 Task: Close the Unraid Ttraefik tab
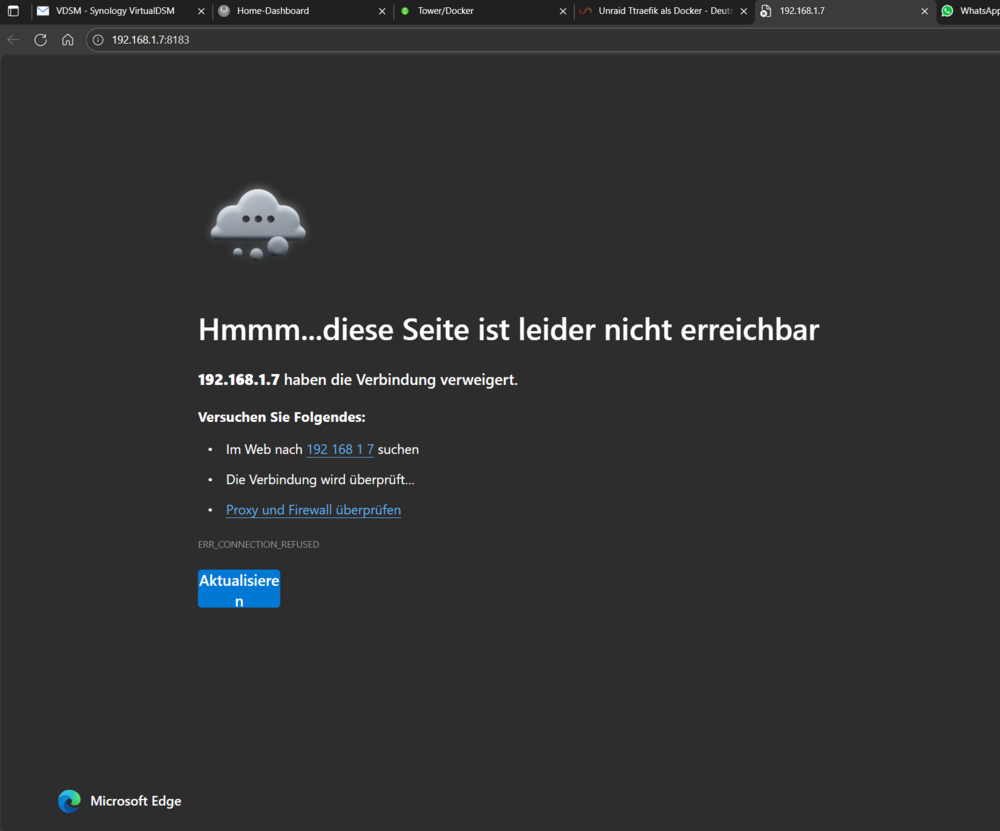[744, 11]
